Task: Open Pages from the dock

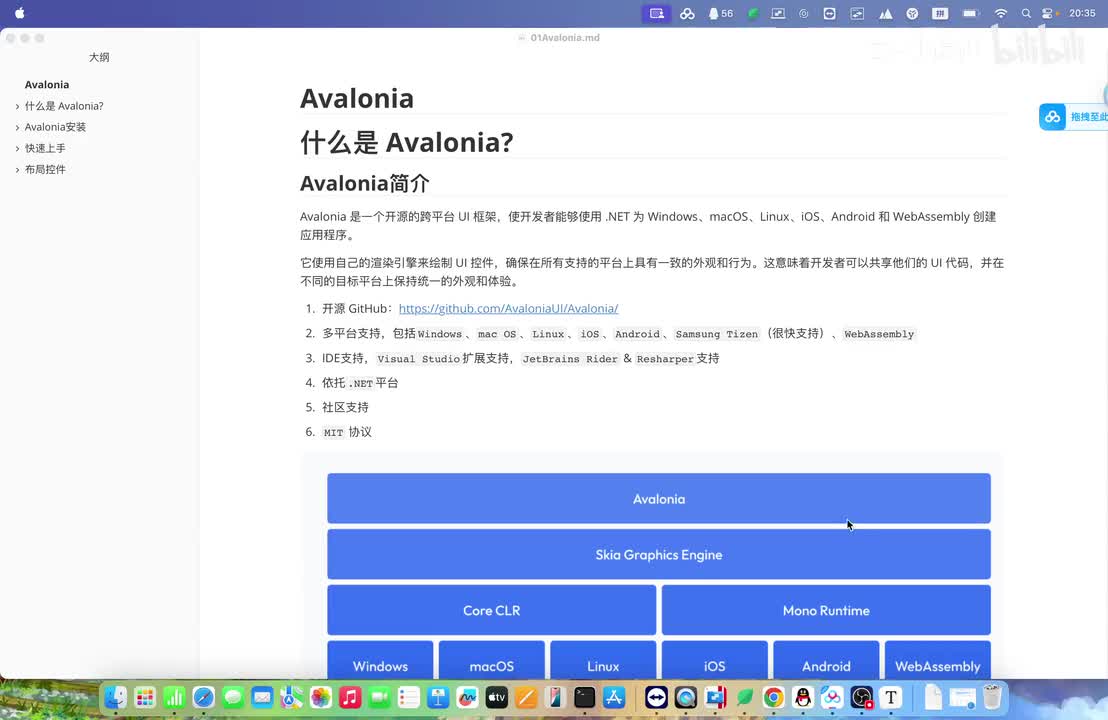Action: pos(526,698)
